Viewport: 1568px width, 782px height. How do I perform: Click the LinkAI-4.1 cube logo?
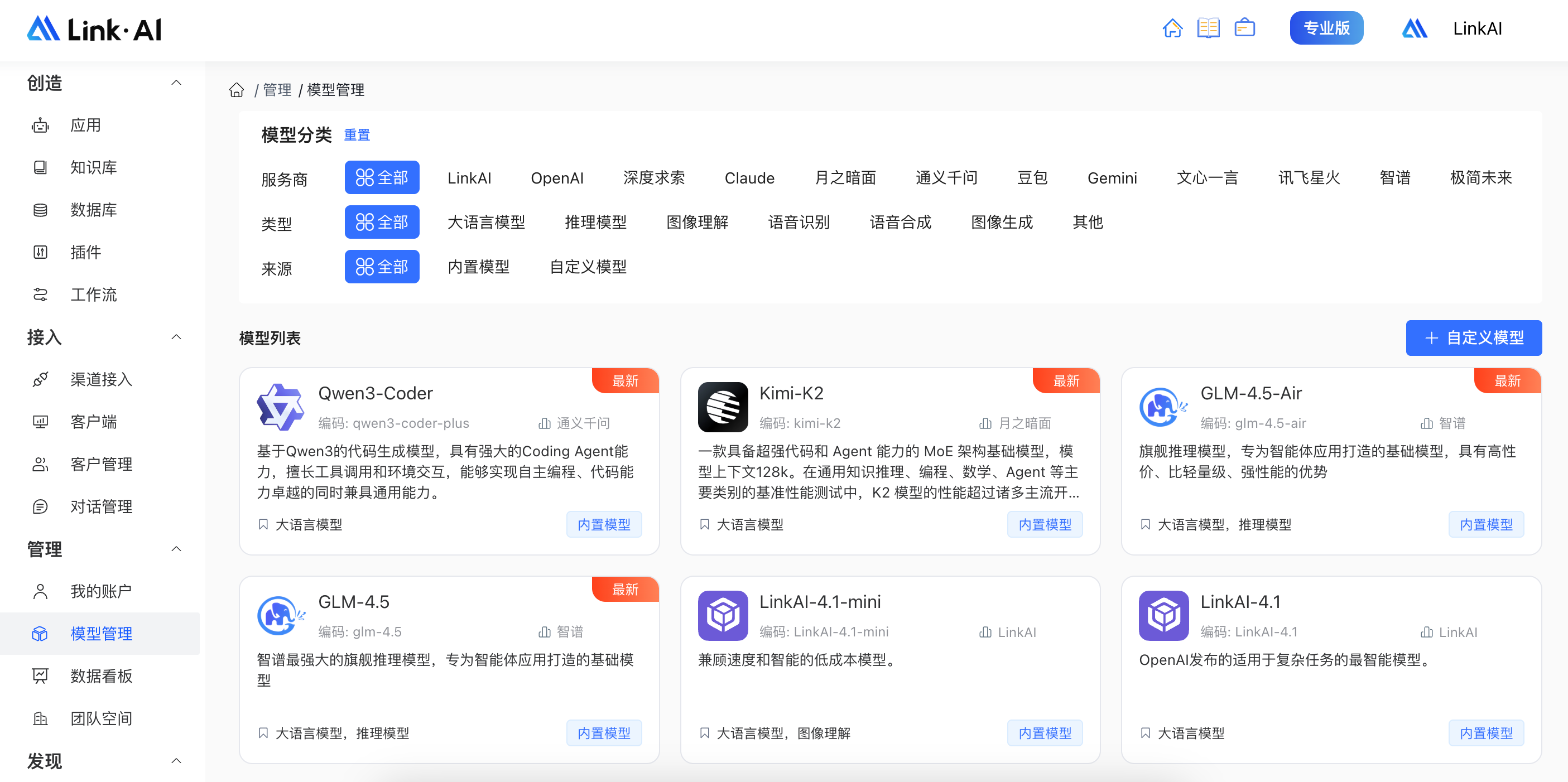[x=1163, y=615]
